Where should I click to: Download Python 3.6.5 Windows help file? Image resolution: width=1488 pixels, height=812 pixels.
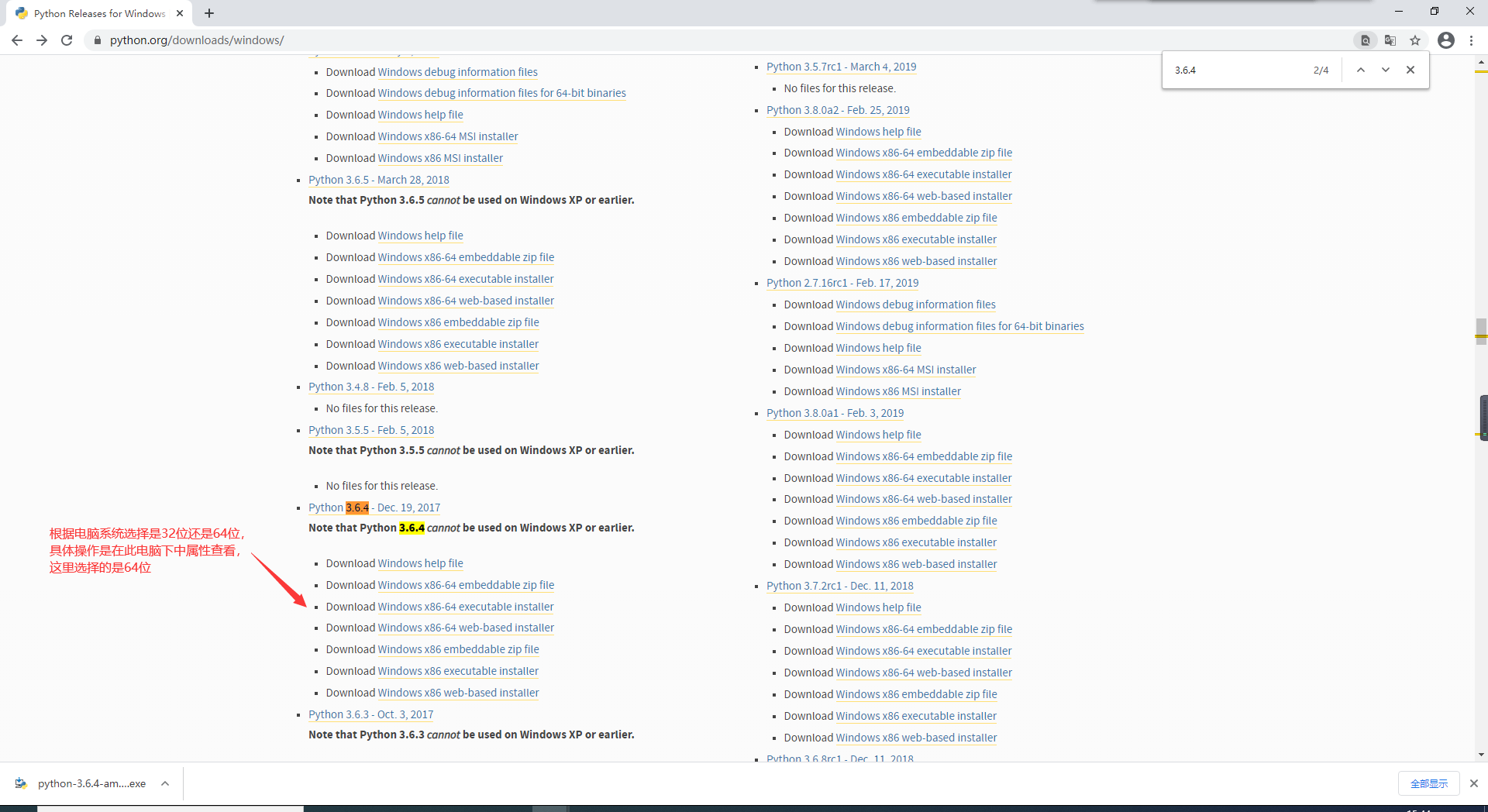pyautogui.click(x=420, y=236)
